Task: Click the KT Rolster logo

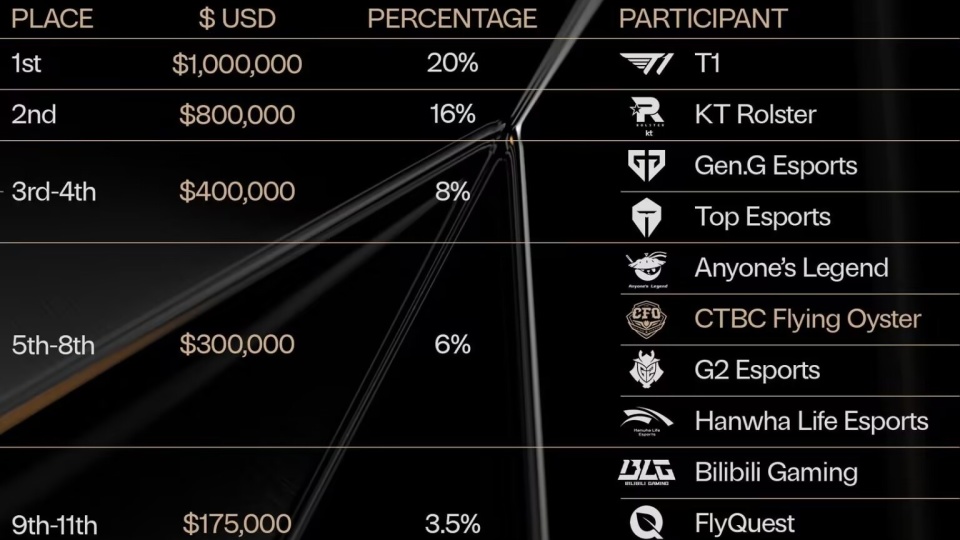Action: [x=646, y=116]
